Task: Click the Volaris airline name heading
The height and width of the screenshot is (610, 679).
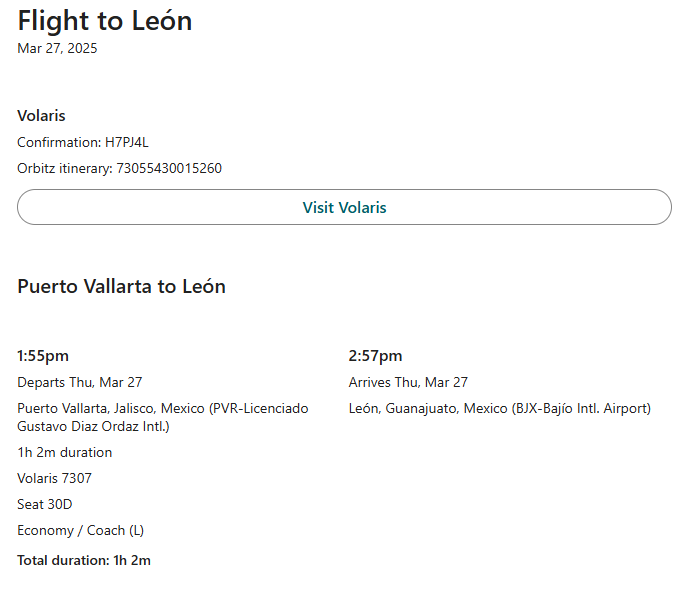Action: [41, 116]
